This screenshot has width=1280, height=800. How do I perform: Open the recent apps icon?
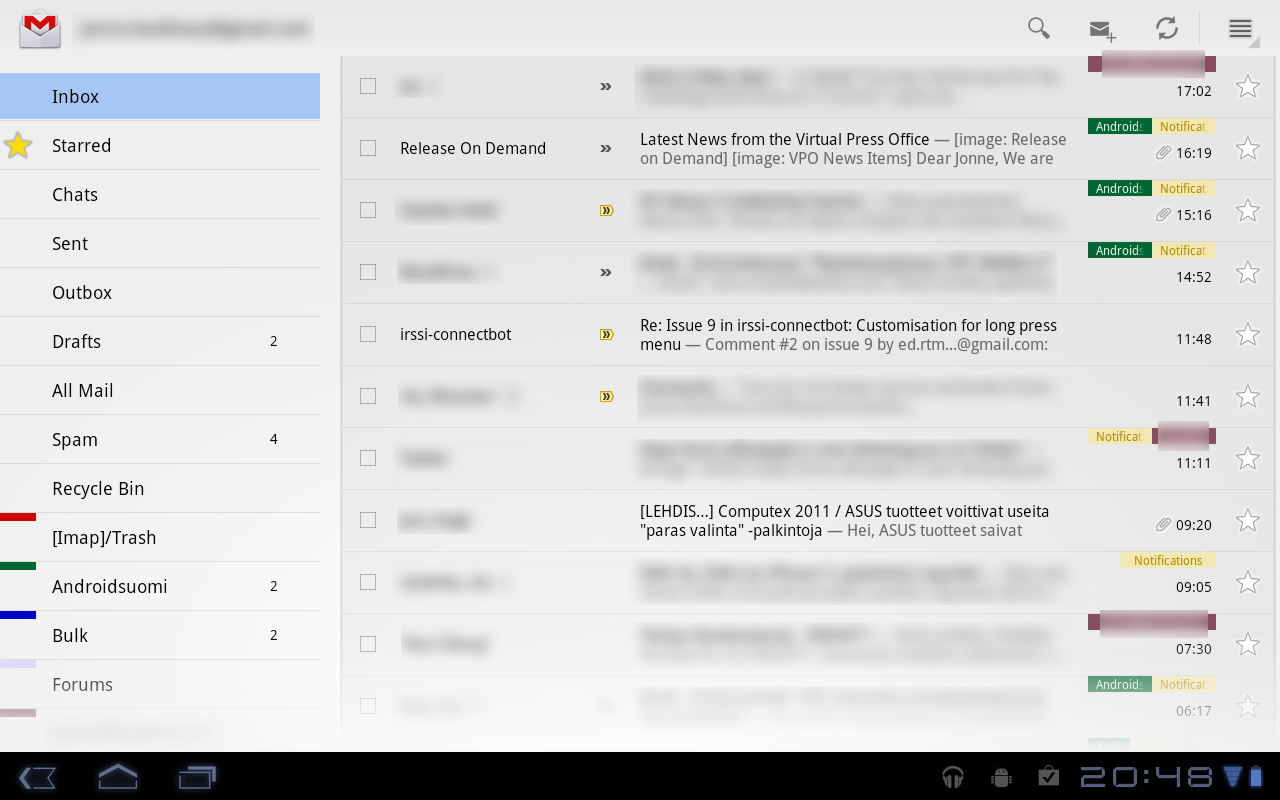click(x=197, y=777)
